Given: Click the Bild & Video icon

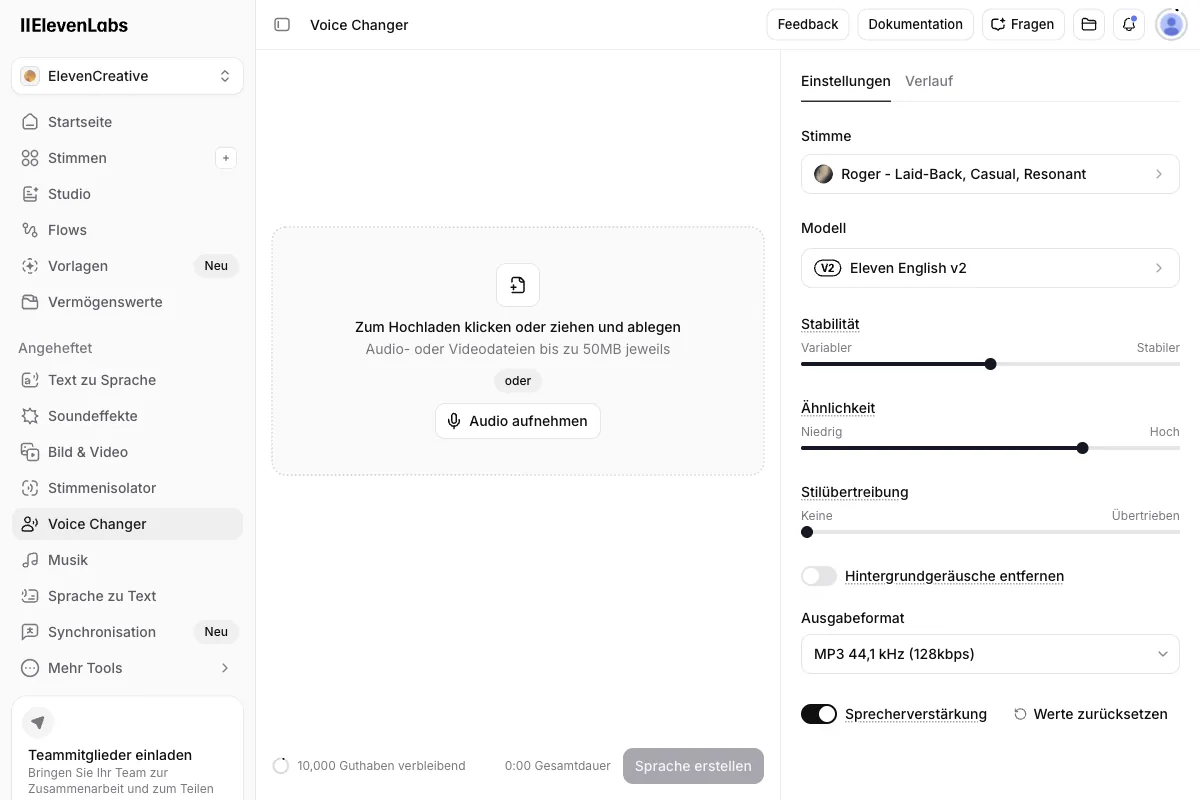Looking at the screenshot, I should pyautogui.click(x=30, y=452).
